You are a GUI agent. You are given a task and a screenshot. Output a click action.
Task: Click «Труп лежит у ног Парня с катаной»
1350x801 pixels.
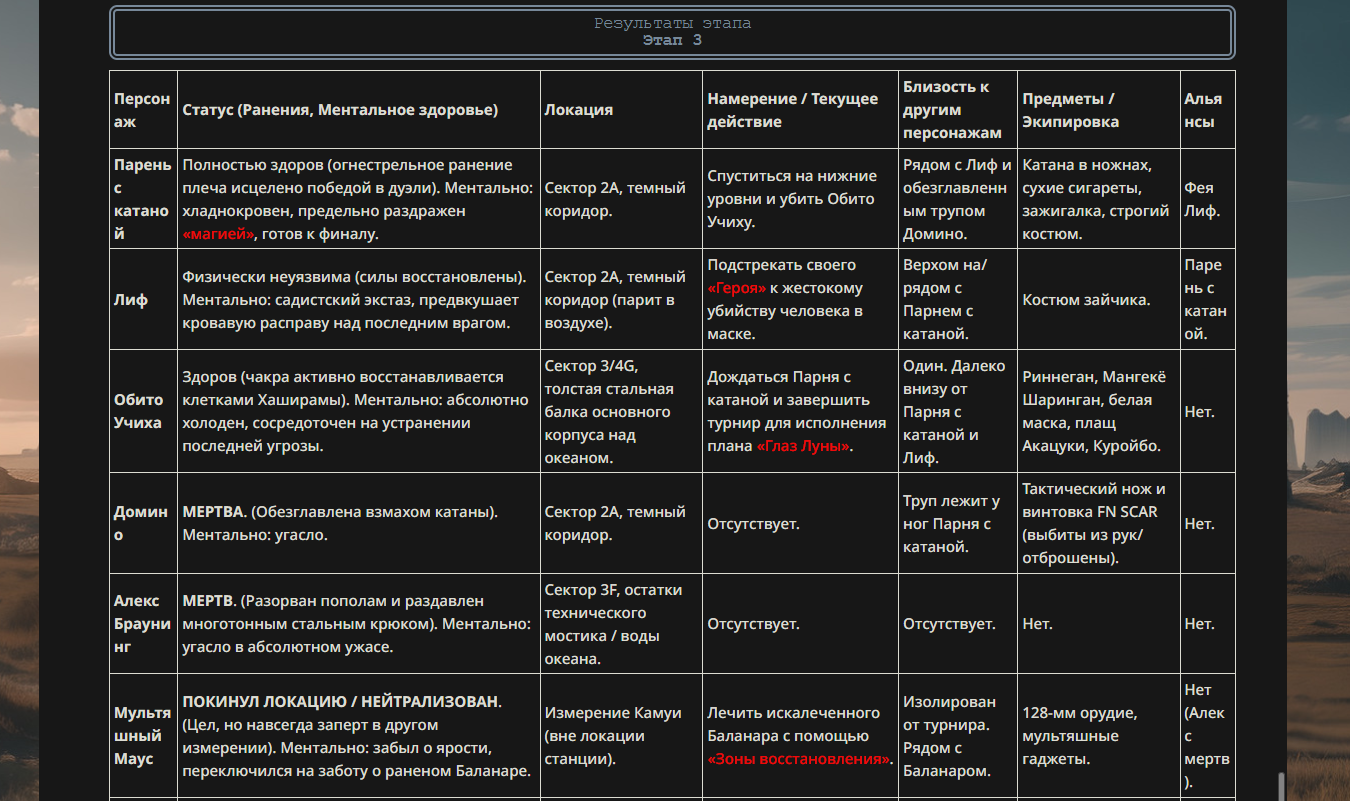[x=958, y=524]
